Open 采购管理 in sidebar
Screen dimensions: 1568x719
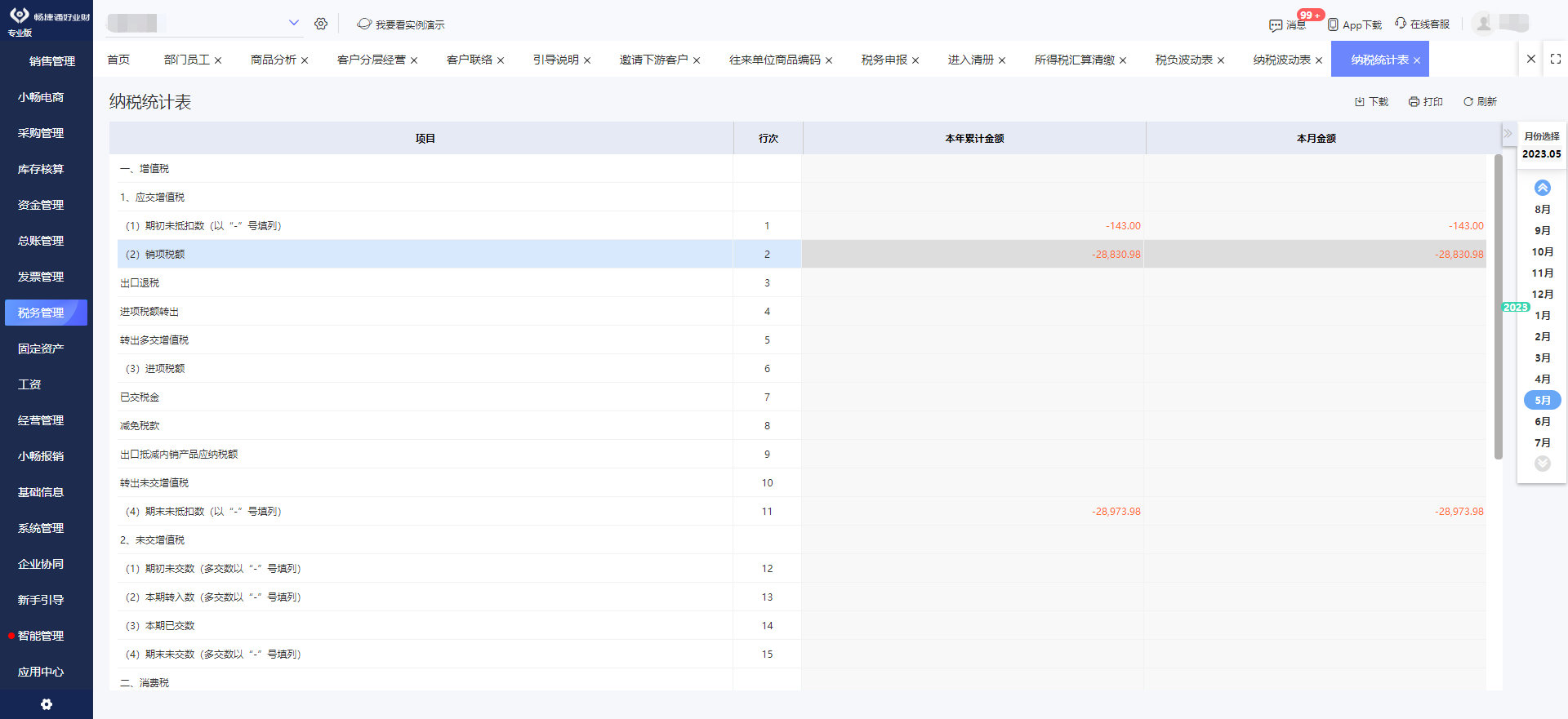(x=41, y=133)
